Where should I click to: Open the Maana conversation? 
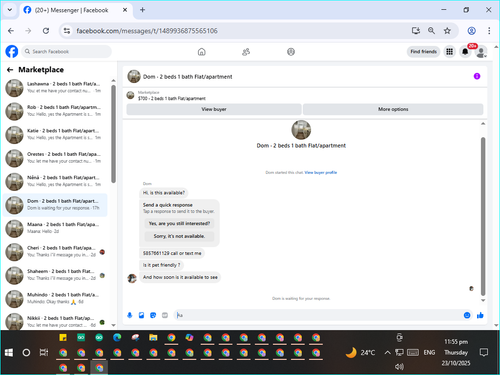coord(55,228)
